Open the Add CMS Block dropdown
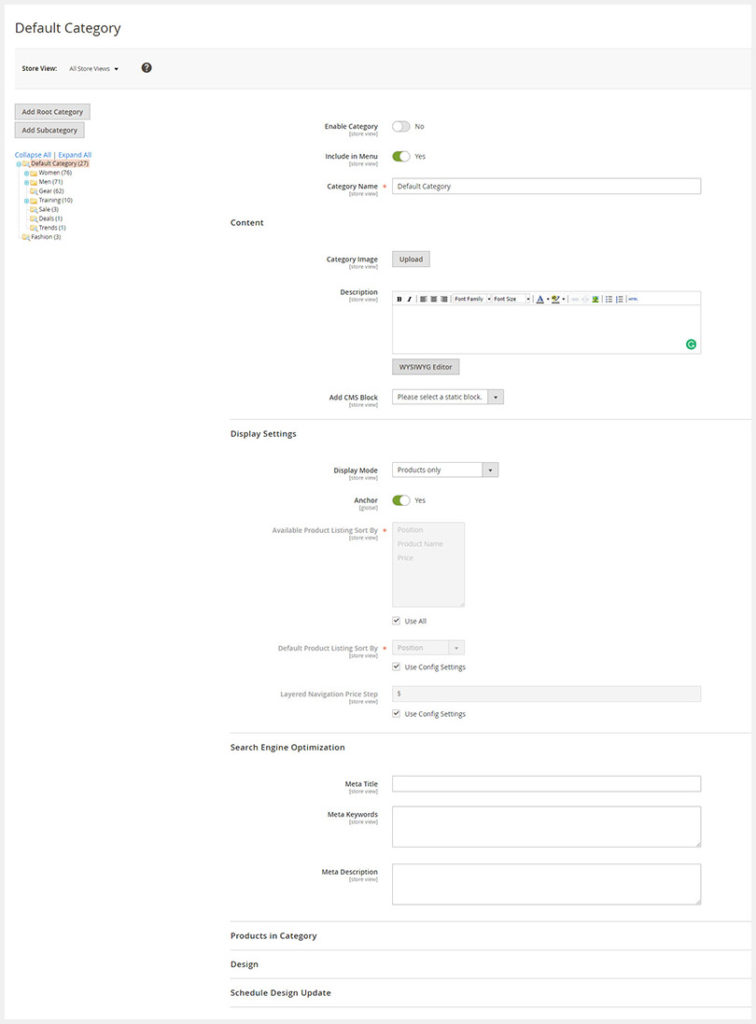The width and height of the screenshot is (756, 1024). [x=448, y=397]
